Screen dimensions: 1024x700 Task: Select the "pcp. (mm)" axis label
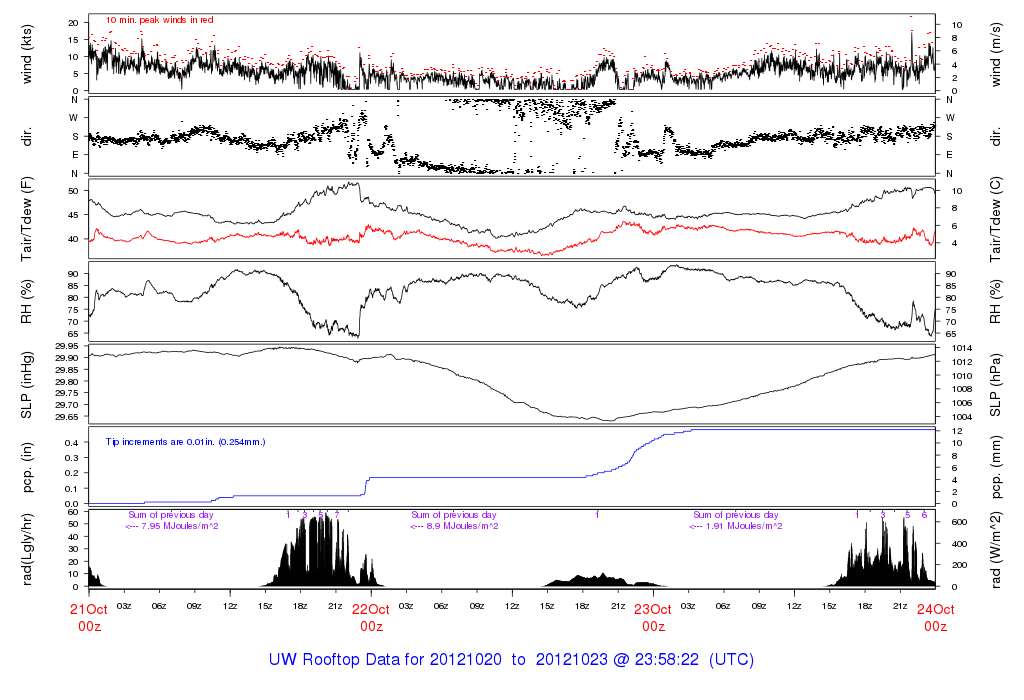997,467
